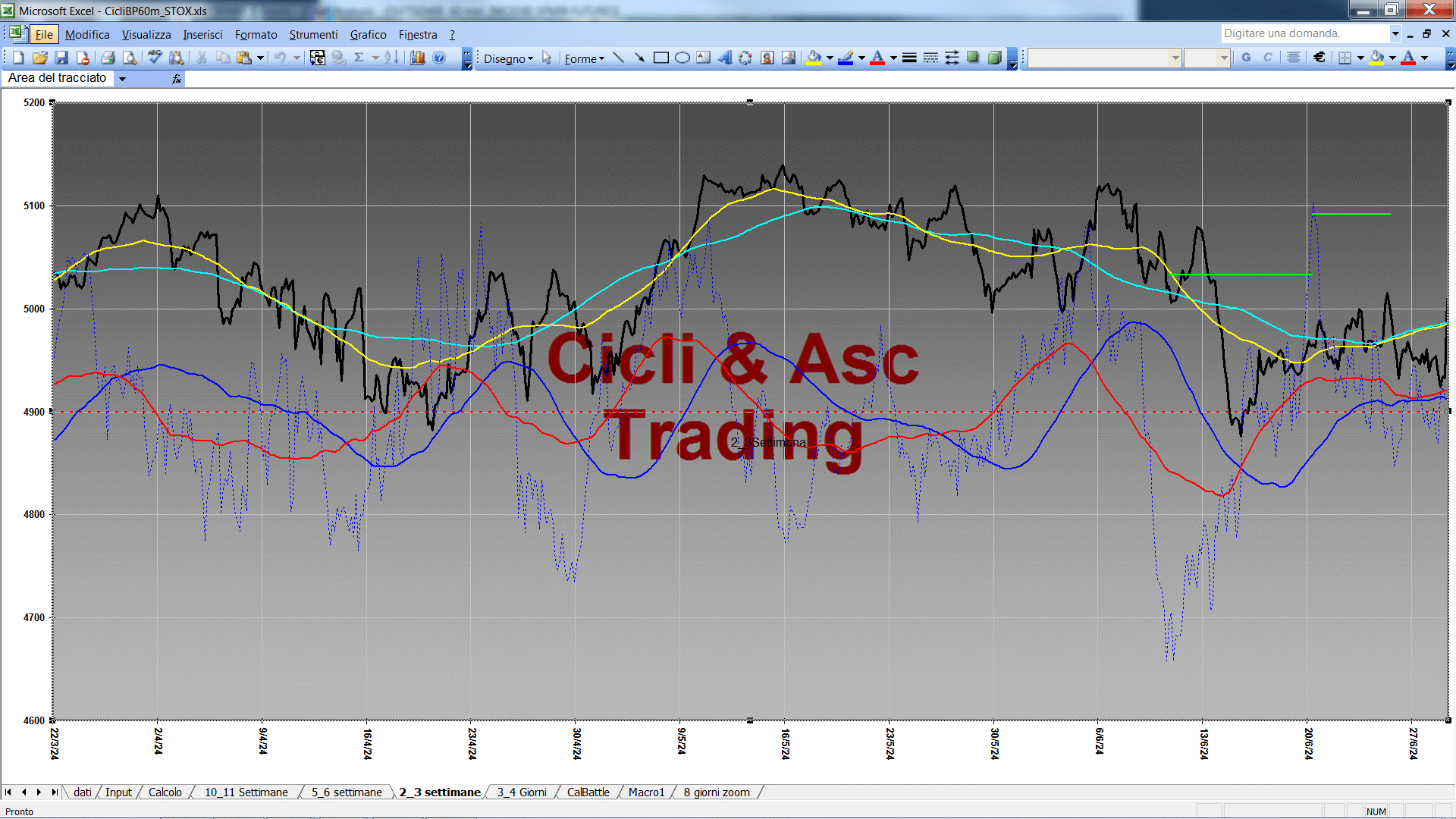Image resolution: width=1456 pixels, height=819 pixels.
Task: Open Print Preview with magnifier page icon
Action: click(130, 58)
